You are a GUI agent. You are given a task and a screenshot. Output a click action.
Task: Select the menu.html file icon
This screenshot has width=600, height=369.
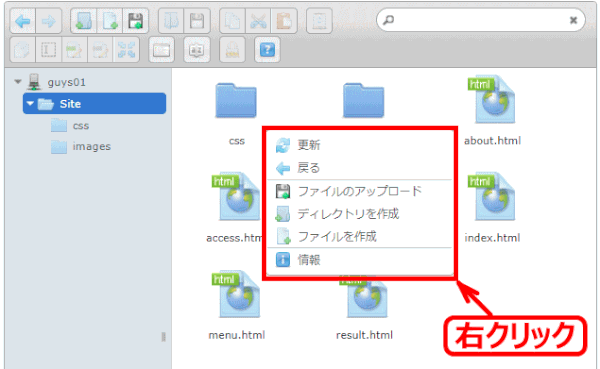click(236, 294)
